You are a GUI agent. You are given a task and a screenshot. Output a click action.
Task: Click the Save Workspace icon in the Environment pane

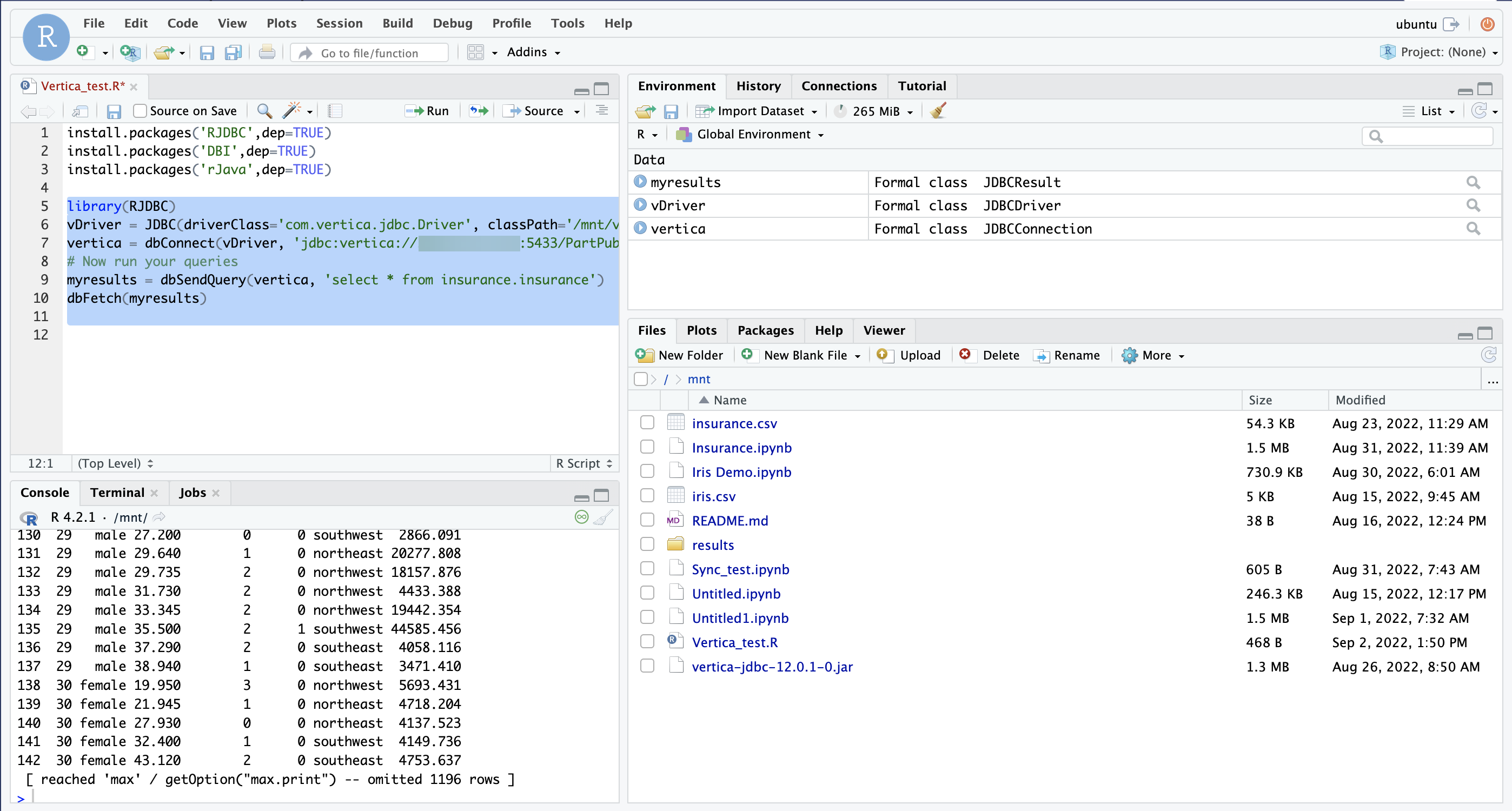[671, 111]
